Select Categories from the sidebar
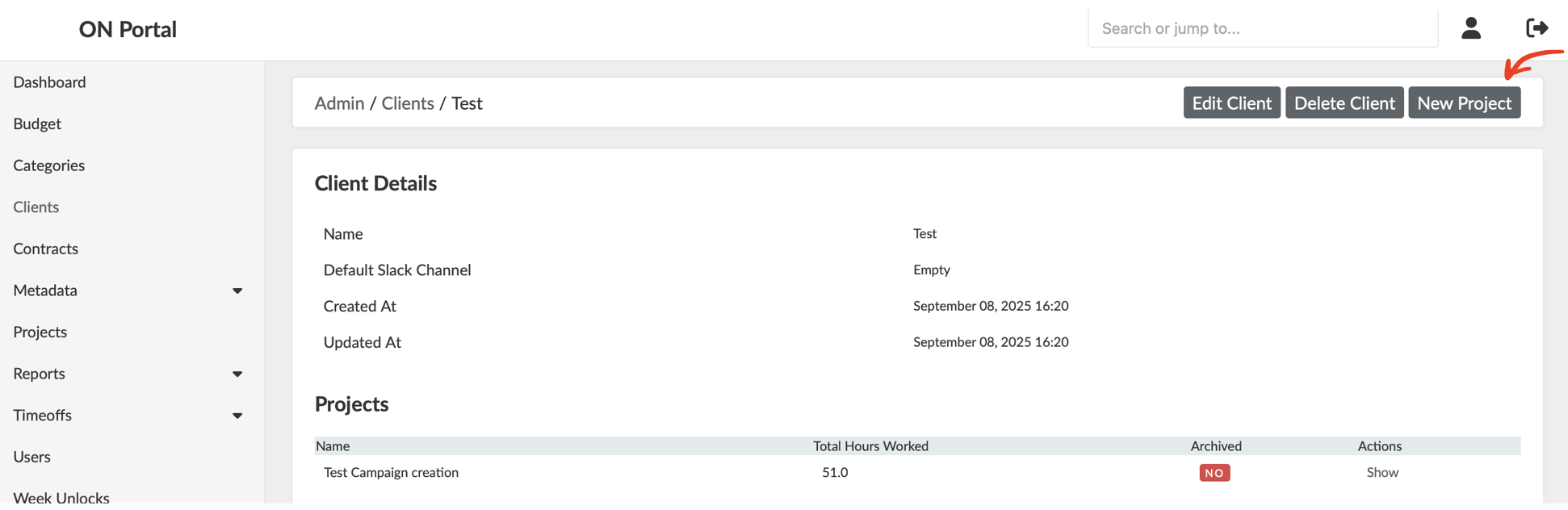Screen dimensions: 1568x510 pos(48,165)
